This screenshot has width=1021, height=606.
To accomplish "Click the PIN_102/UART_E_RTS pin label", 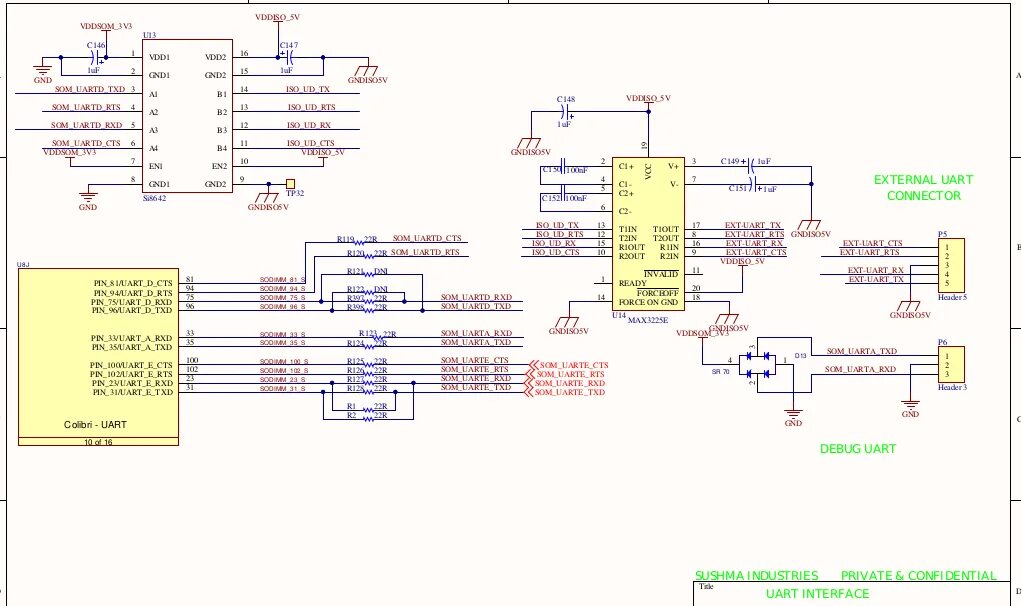I will 131,374.
